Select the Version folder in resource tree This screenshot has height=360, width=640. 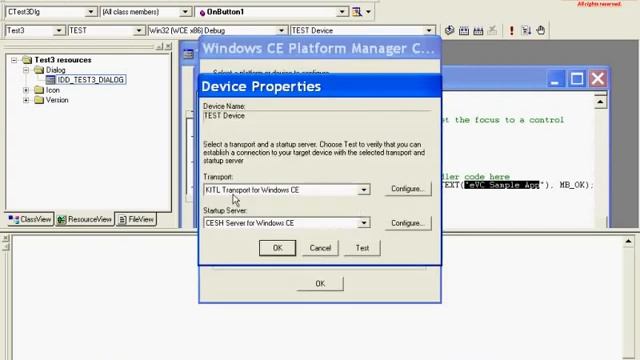57,100
